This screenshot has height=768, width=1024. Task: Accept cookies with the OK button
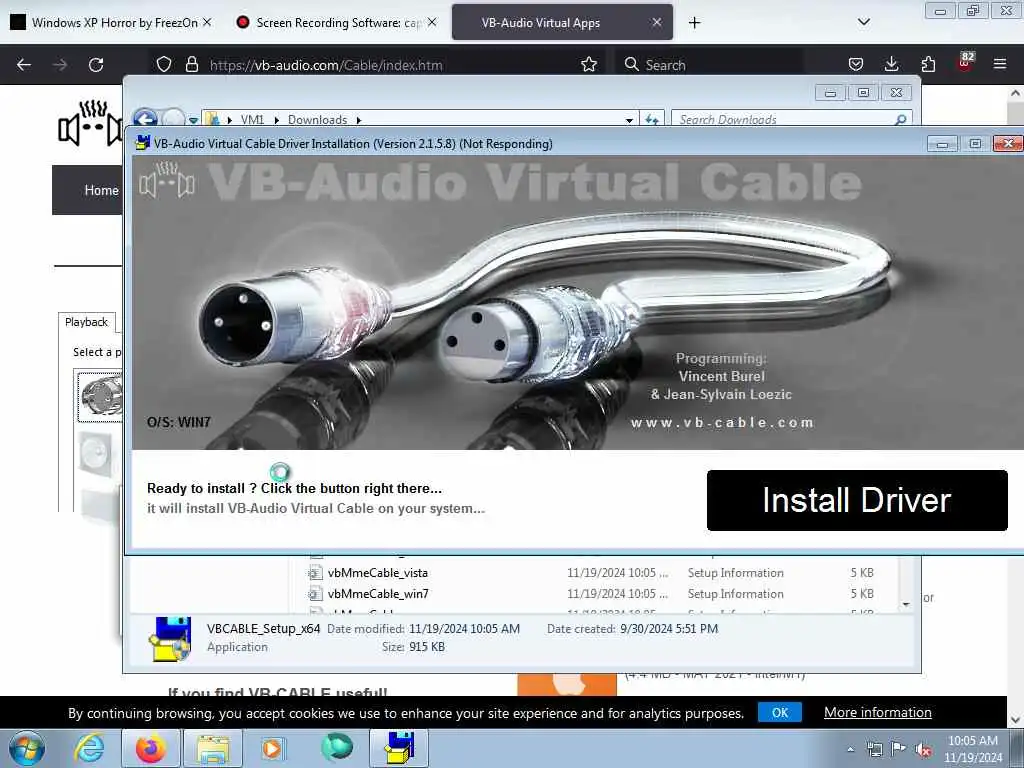coord(780,712)
